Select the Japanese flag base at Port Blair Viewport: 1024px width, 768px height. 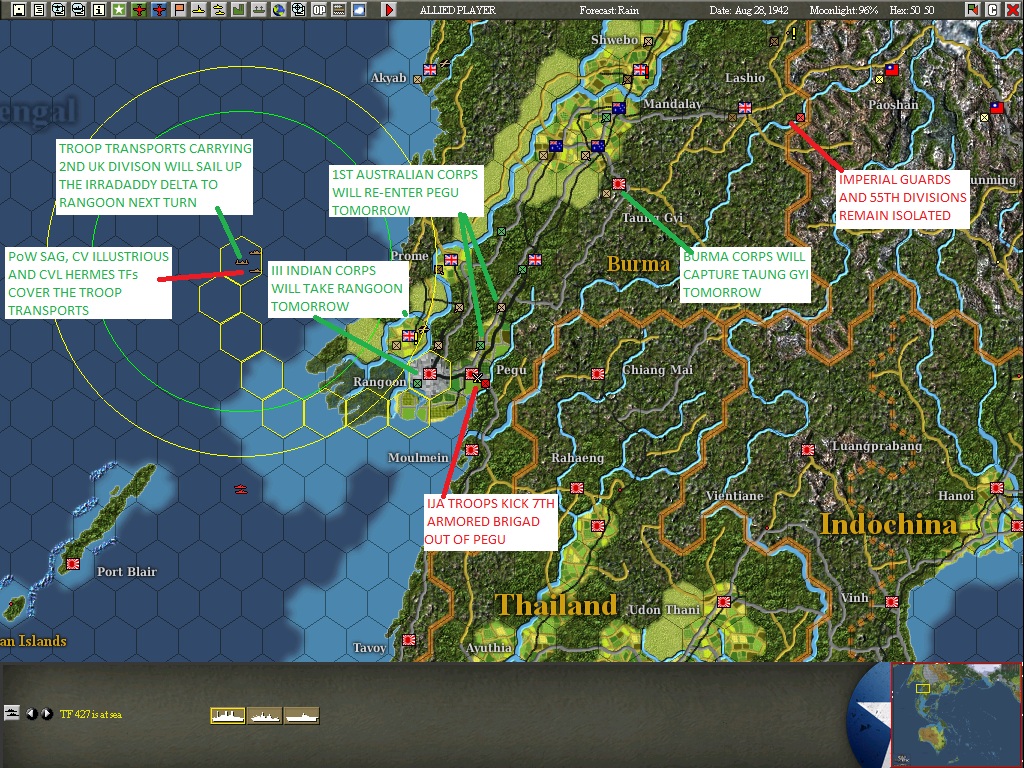click(x=72, y=564)
